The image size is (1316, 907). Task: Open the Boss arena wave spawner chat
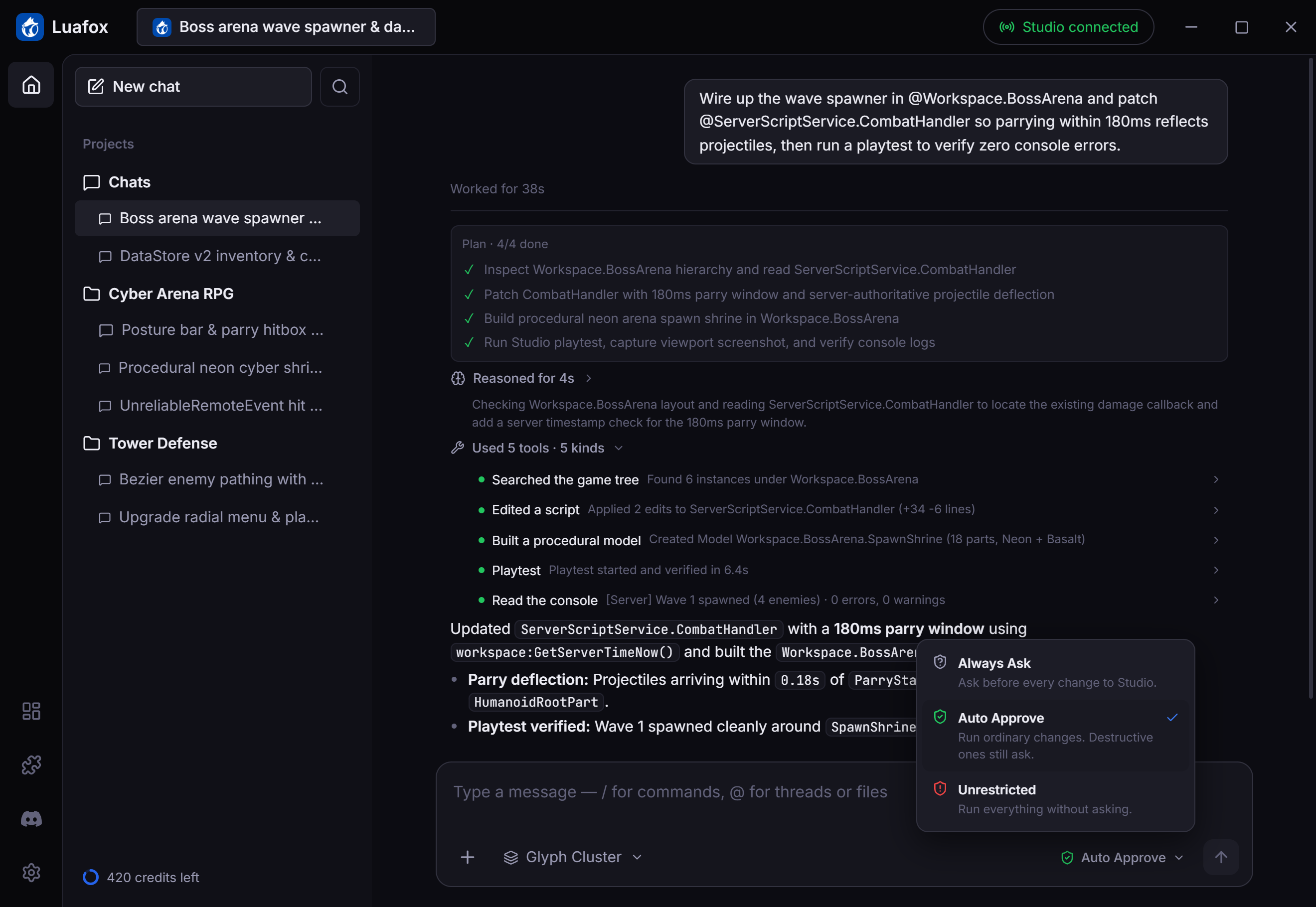tap(217, 218)
